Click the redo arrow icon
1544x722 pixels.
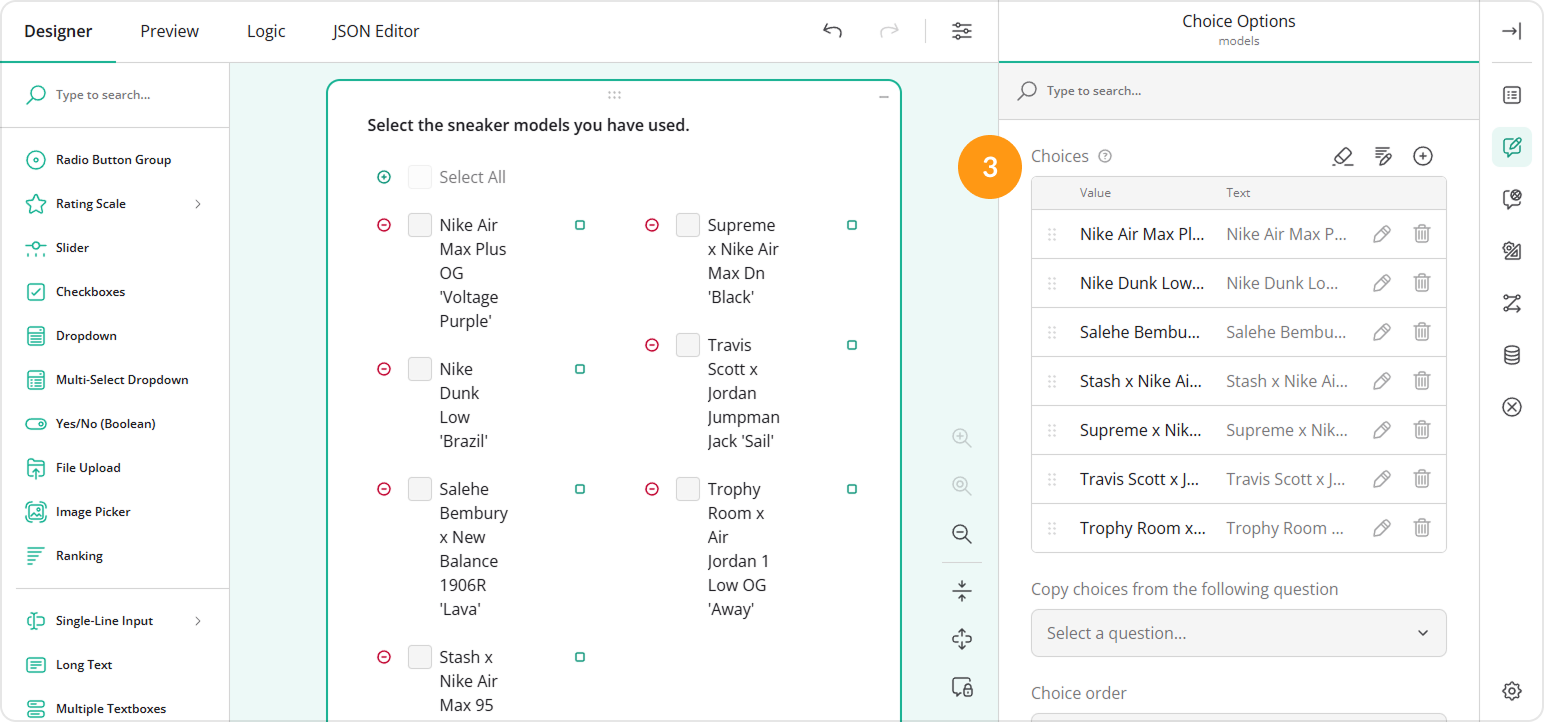[x=889, y=31]
